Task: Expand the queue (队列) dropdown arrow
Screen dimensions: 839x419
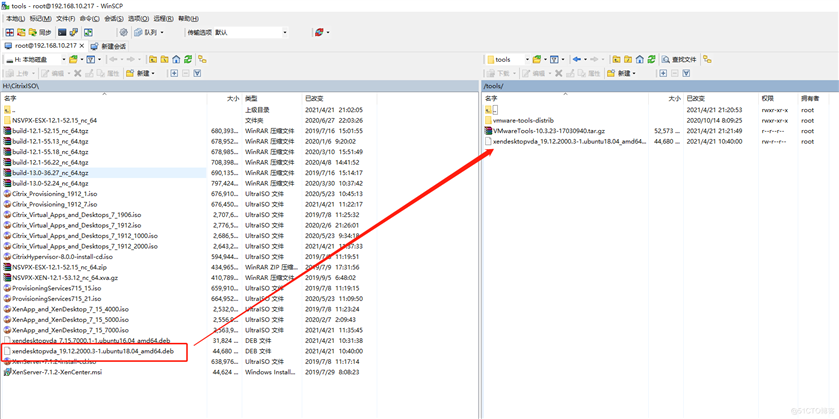Action: pyautogui.click(x=162, y=33)
